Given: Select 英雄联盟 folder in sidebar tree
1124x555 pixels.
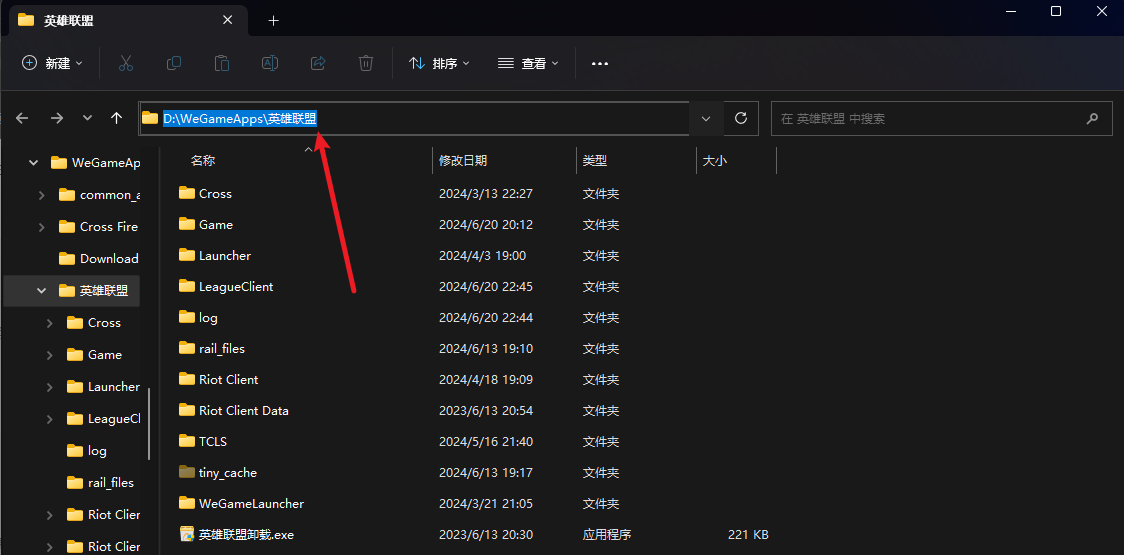Looking at the screenshot, I should click(x=104, y=290).
